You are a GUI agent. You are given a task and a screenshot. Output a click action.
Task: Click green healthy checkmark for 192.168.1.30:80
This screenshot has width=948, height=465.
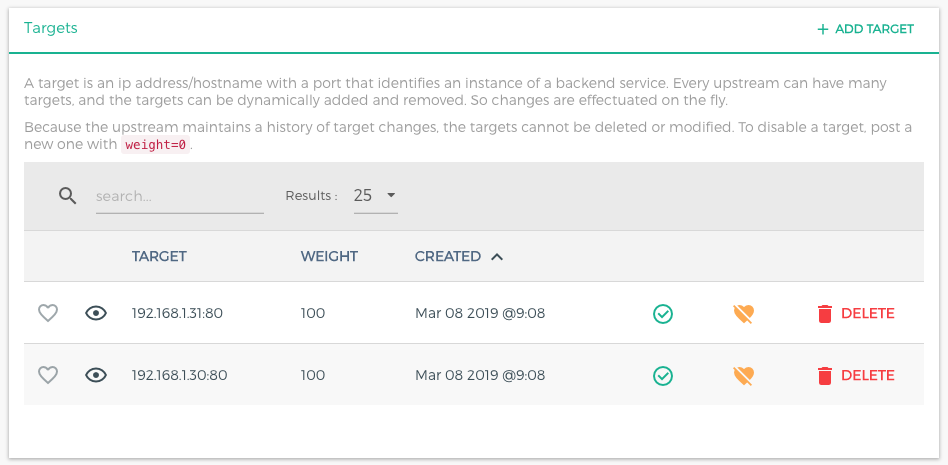(662, 376)
